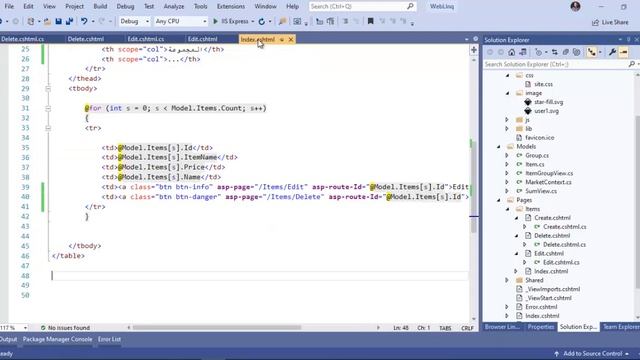
Task: Expand the js folder
Action: [507, 120]
